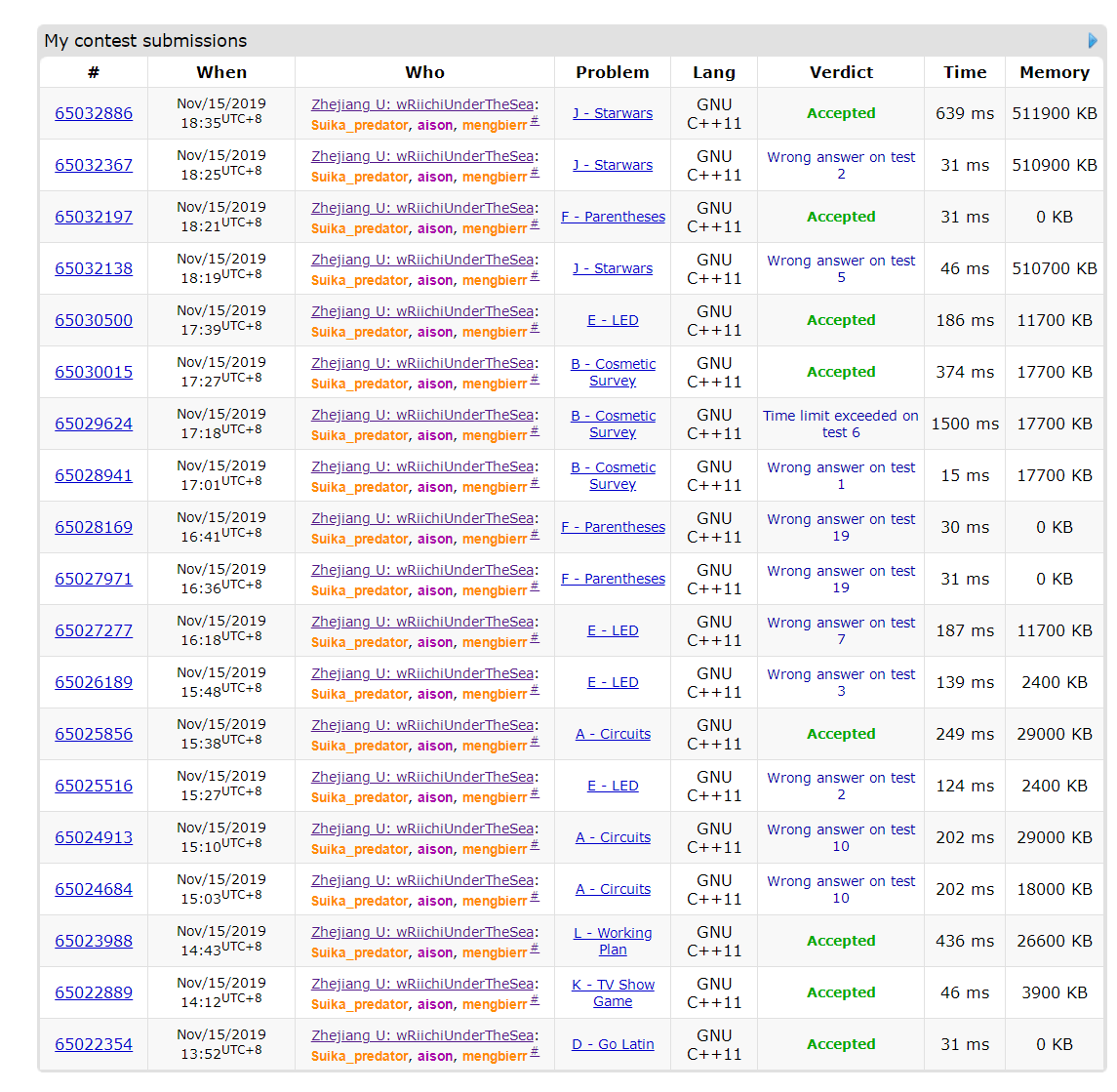This screenshot has height=1092, width=1117.
Task: Click the # icon in submission 65023988 row
Action: click(535, 950)
